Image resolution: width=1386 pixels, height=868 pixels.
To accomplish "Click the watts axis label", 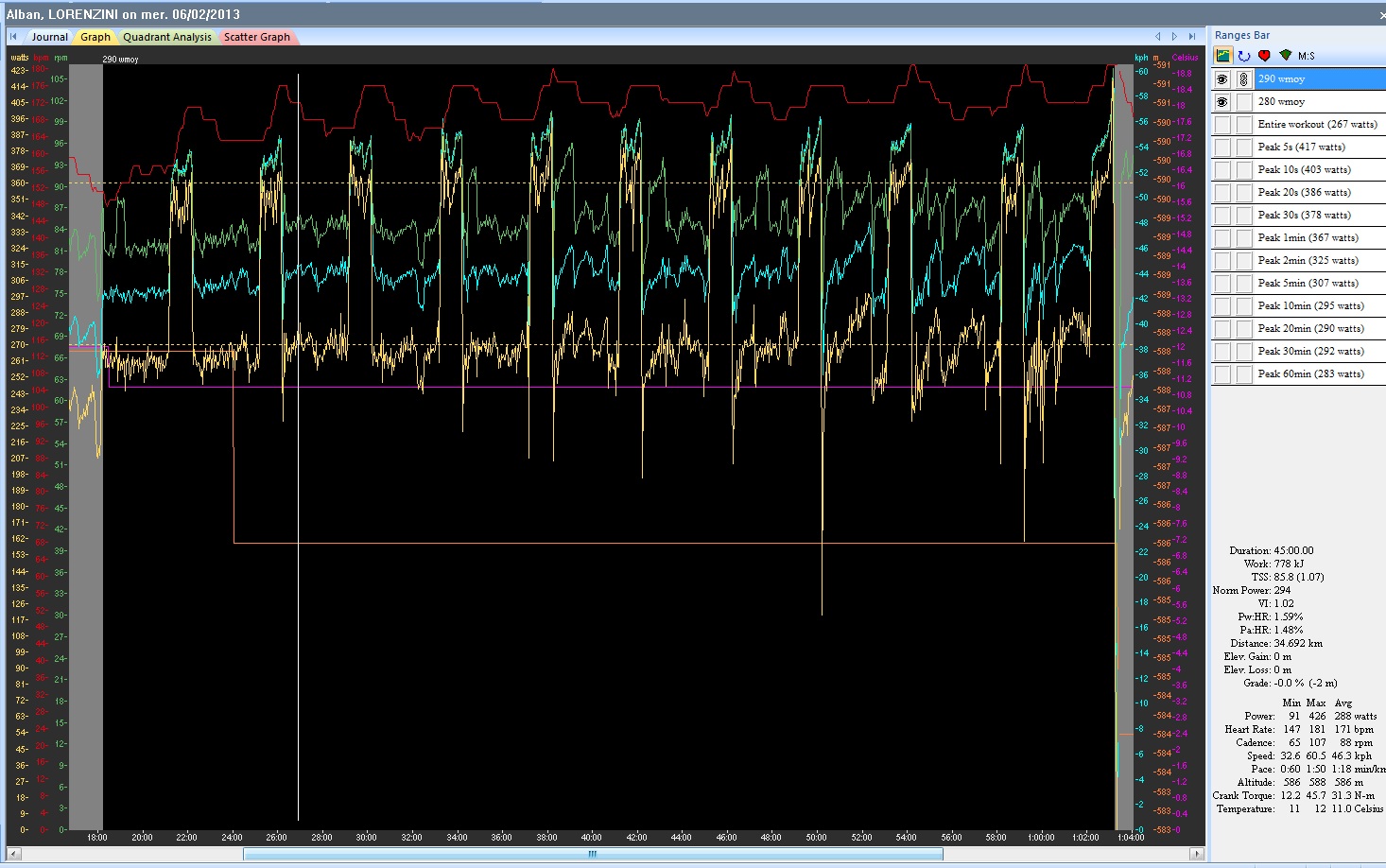I will click(x=19, y=58).
